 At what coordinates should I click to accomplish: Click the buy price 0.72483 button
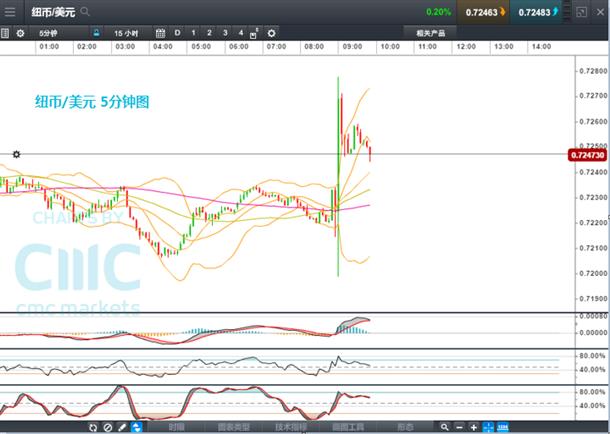click(x=536, y=12)
